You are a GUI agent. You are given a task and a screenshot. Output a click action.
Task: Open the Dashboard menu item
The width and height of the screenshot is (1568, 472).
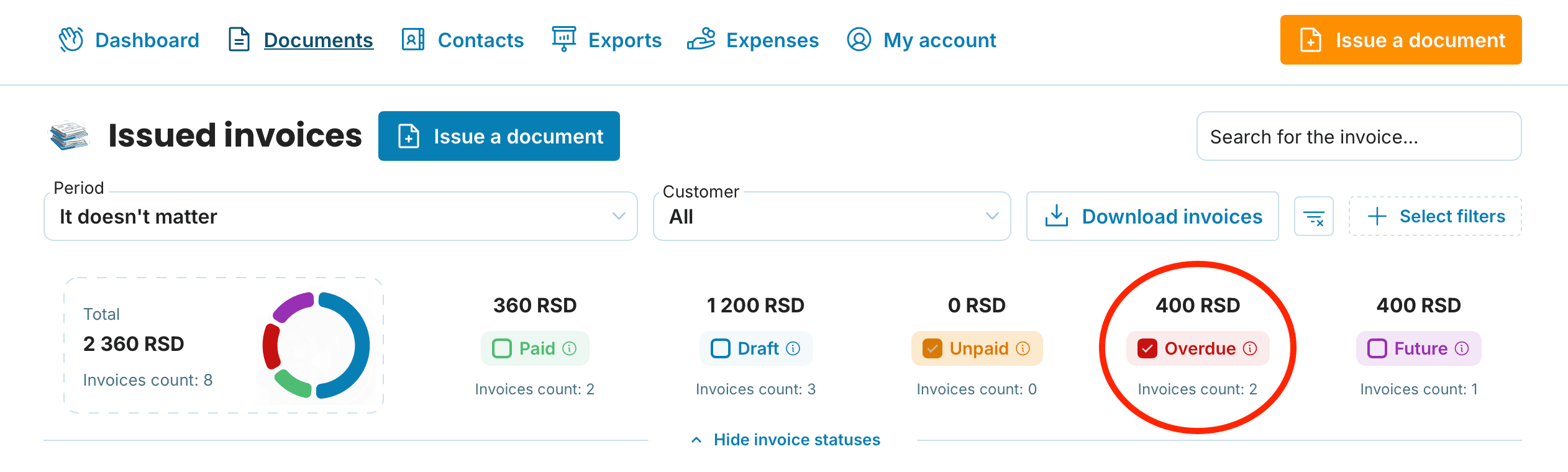(129, 40)
